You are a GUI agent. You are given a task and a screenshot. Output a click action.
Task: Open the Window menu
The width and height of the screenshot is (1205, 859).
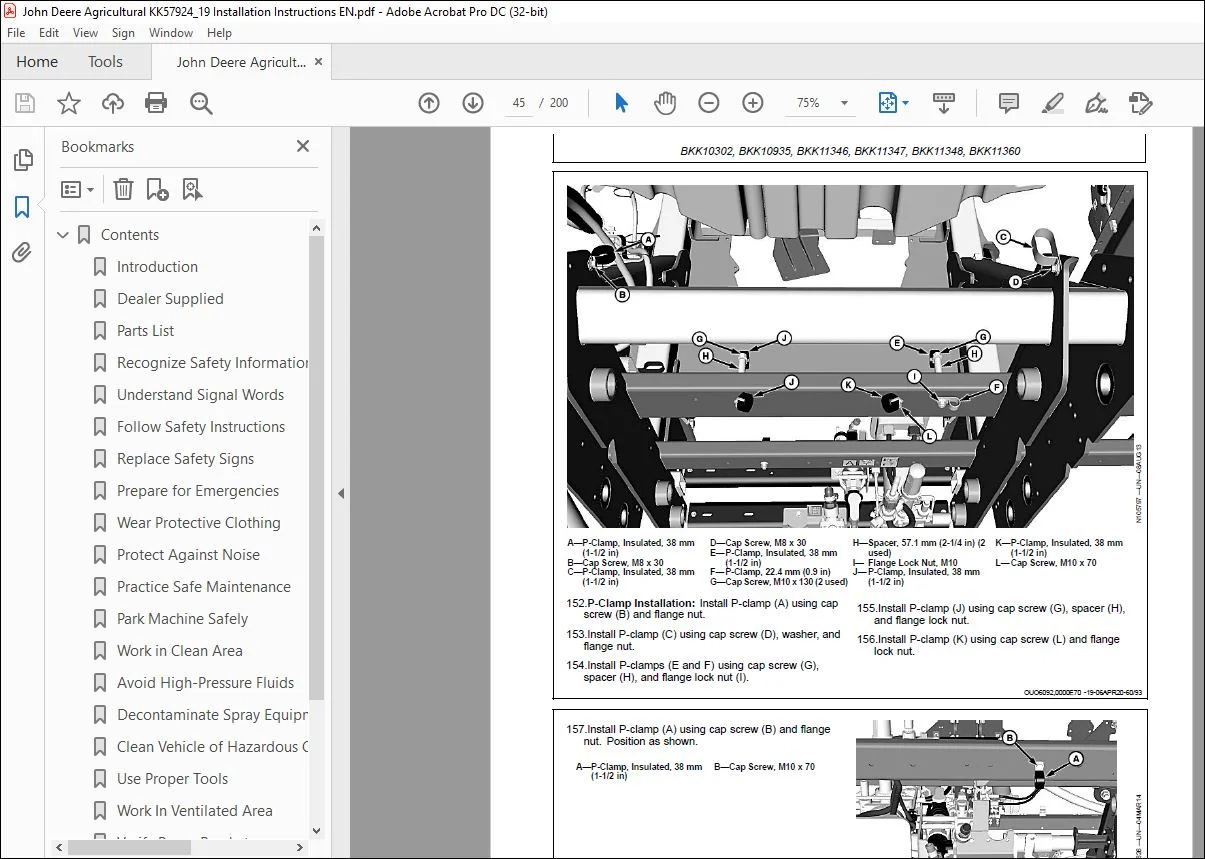point(171,33)
